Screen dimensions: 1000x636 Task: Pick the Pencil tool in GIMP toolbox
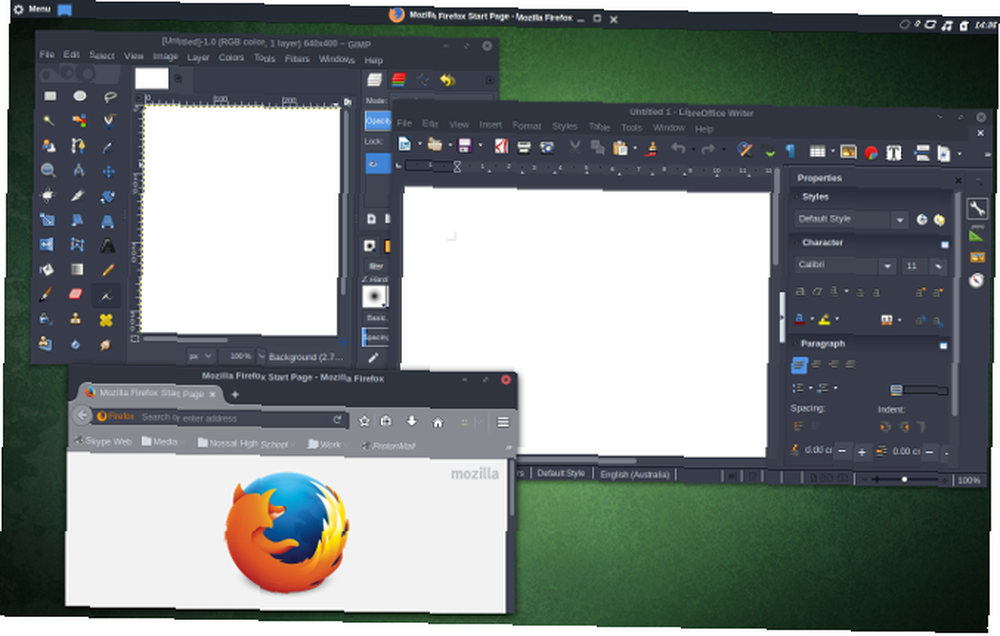coord(108,270)
